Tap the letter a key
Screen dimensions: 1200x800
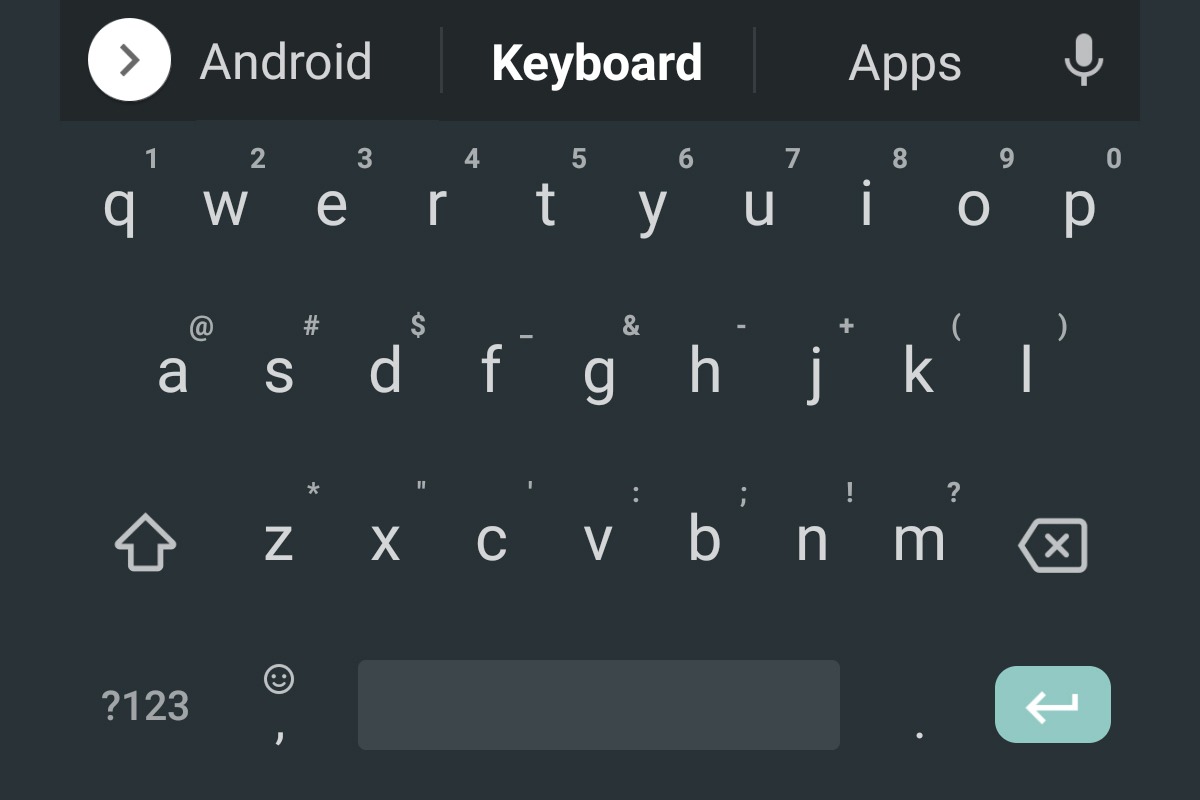pyautogui.click(x=173, y=370)
